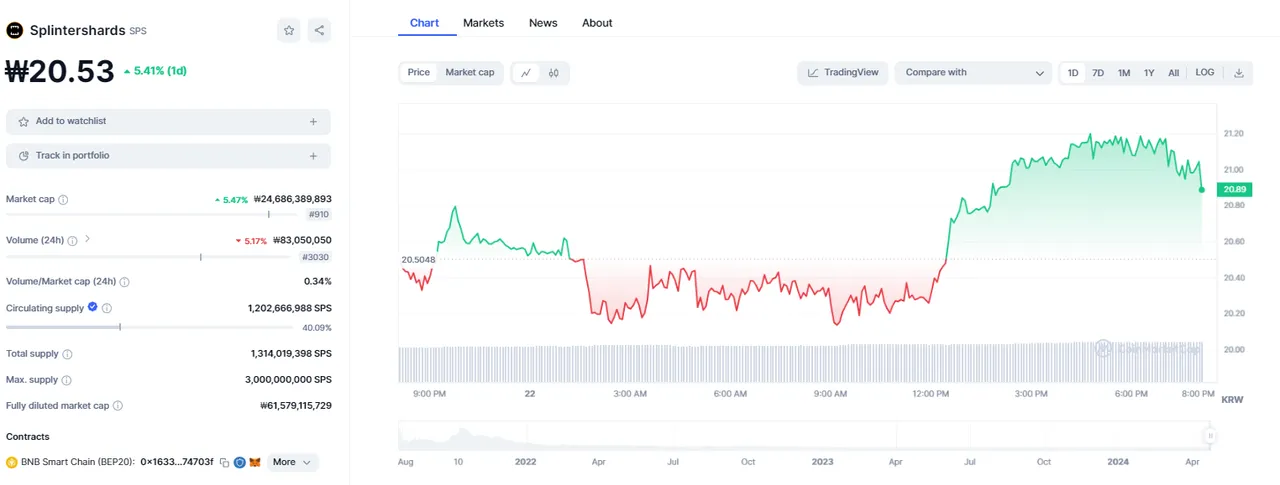Select the Price chart toggle
The height and width of the screenshot is (485, 1280).
pos(419,73)
